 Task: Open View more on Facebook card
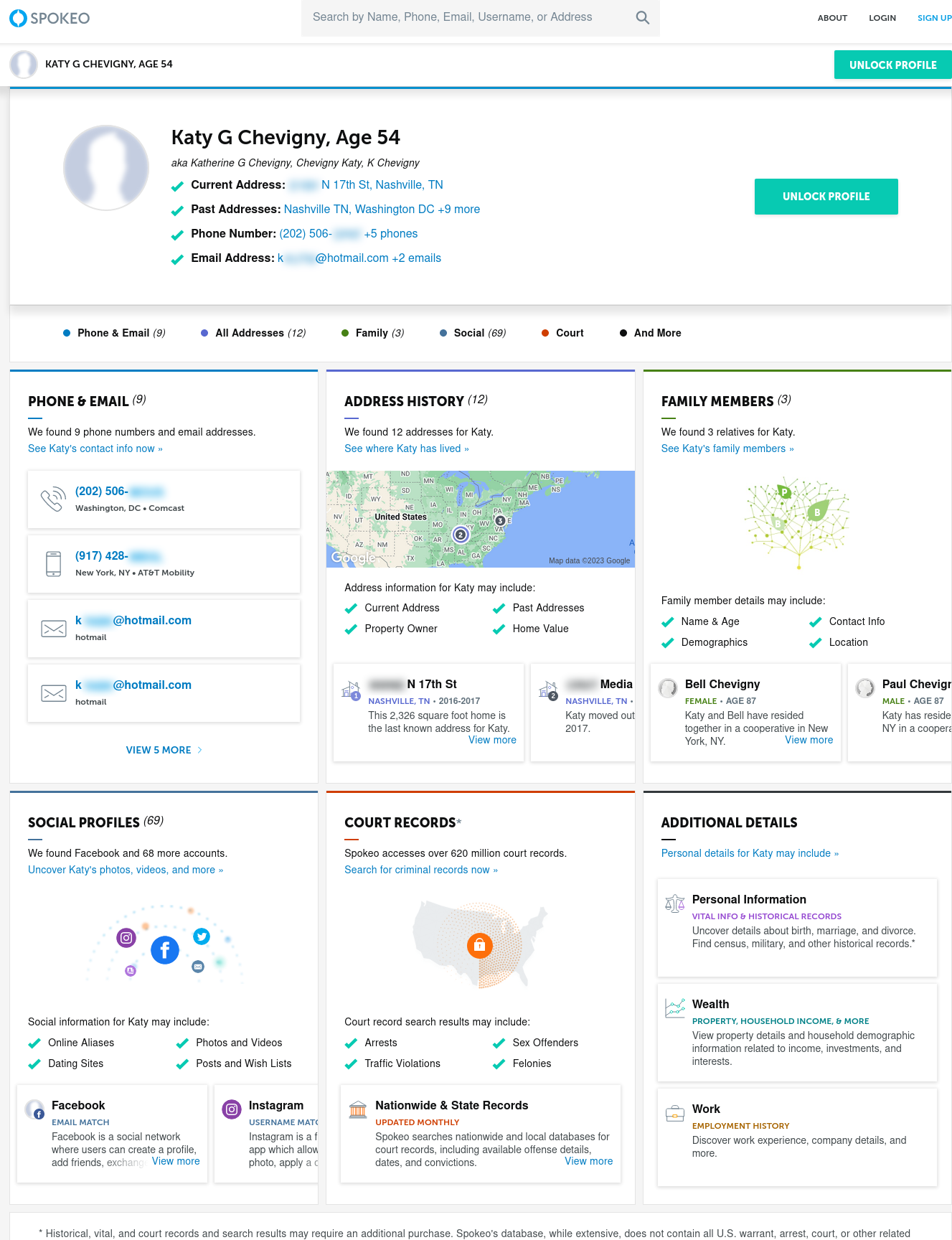point(176,1161)
